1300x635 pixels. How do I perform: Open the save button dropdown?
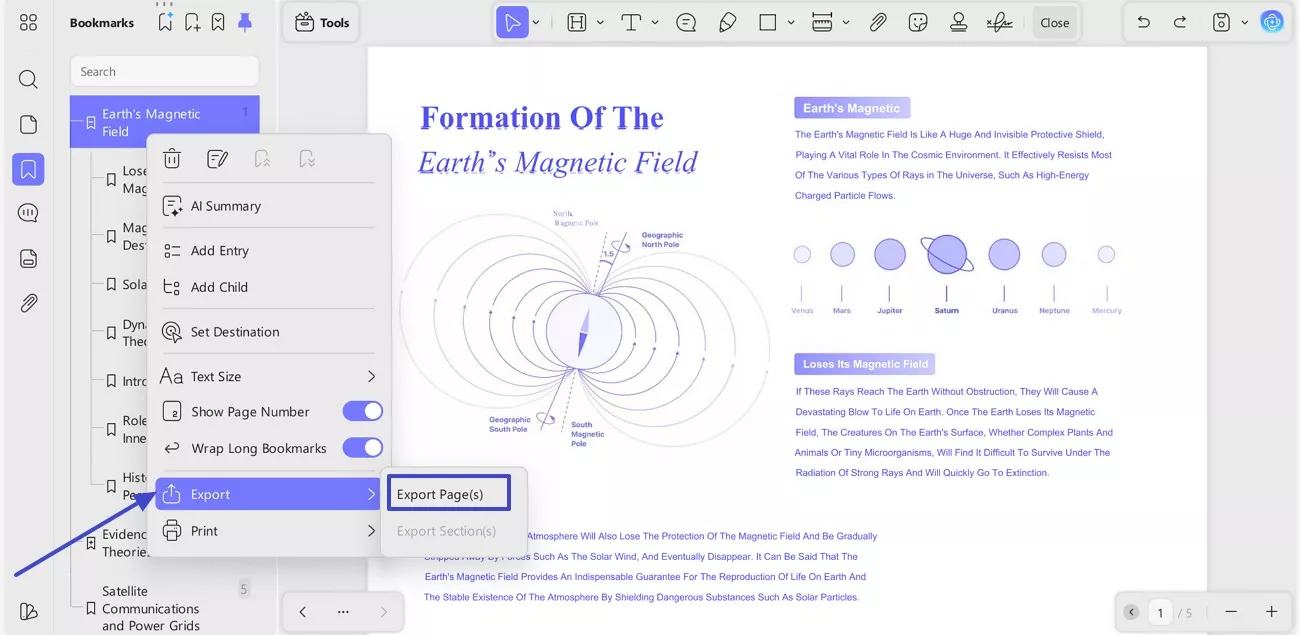coord(1245,21)
